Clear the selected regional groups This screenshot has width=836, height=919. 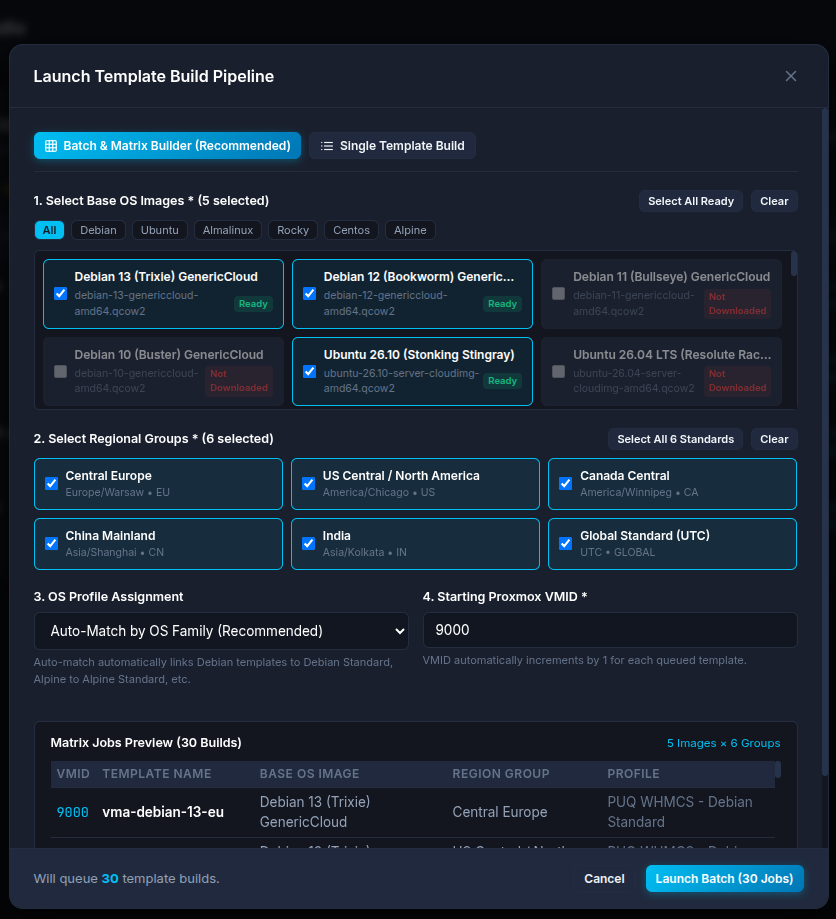(x=774, y=439)
